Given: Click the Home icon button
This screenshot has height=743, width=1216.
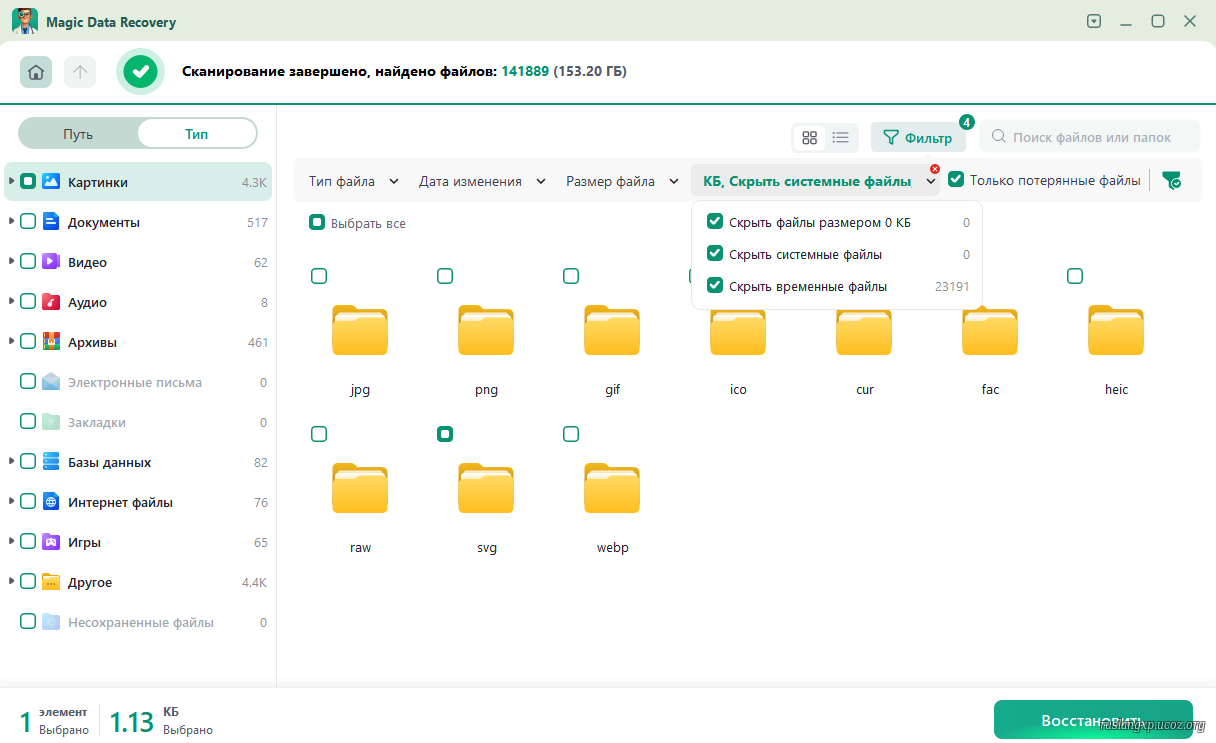Looking at the screenshot, I should coord(36,72).
